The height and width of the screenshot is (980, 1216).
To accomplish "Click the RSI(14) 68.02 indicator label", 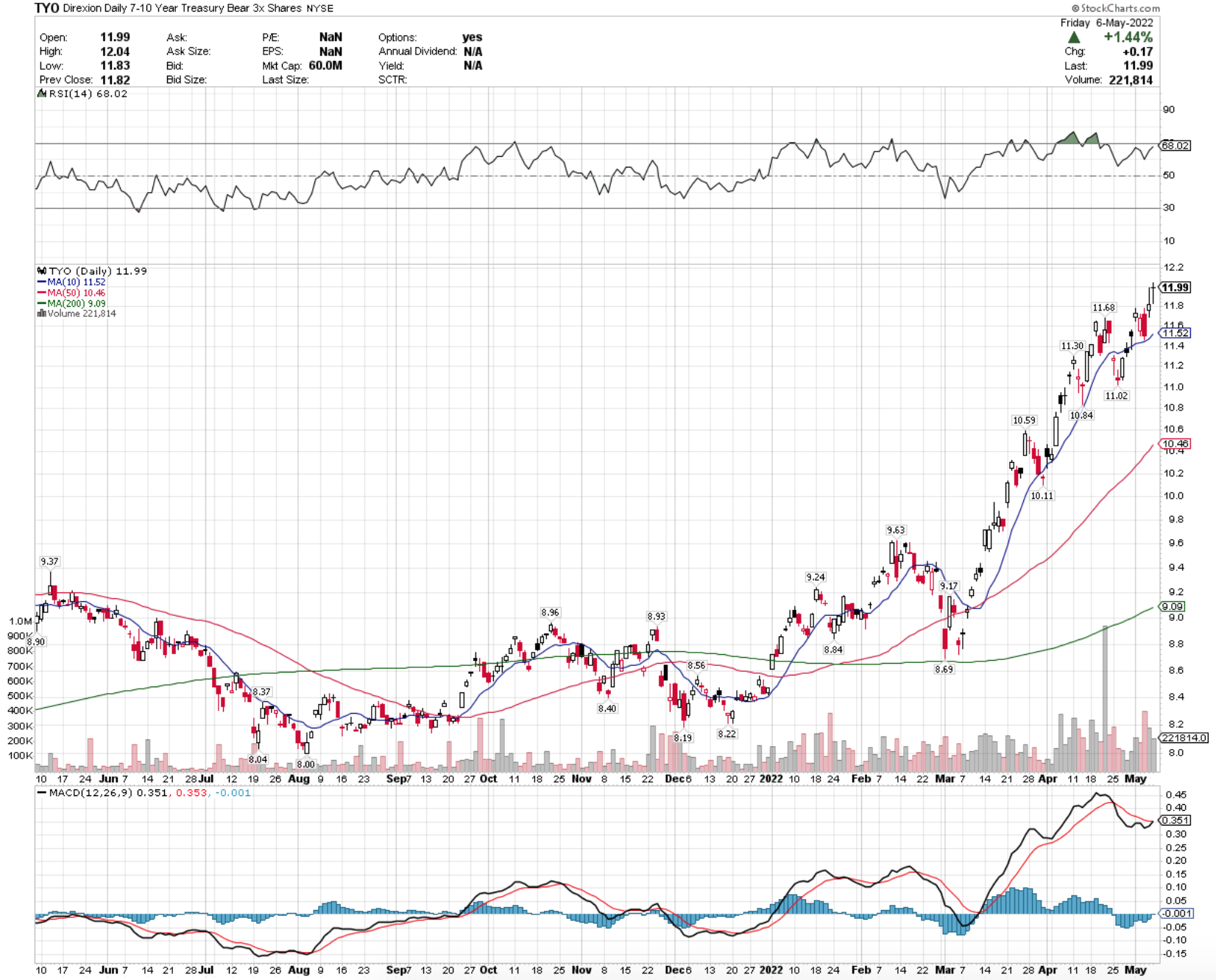I will (x=88, y=93).
